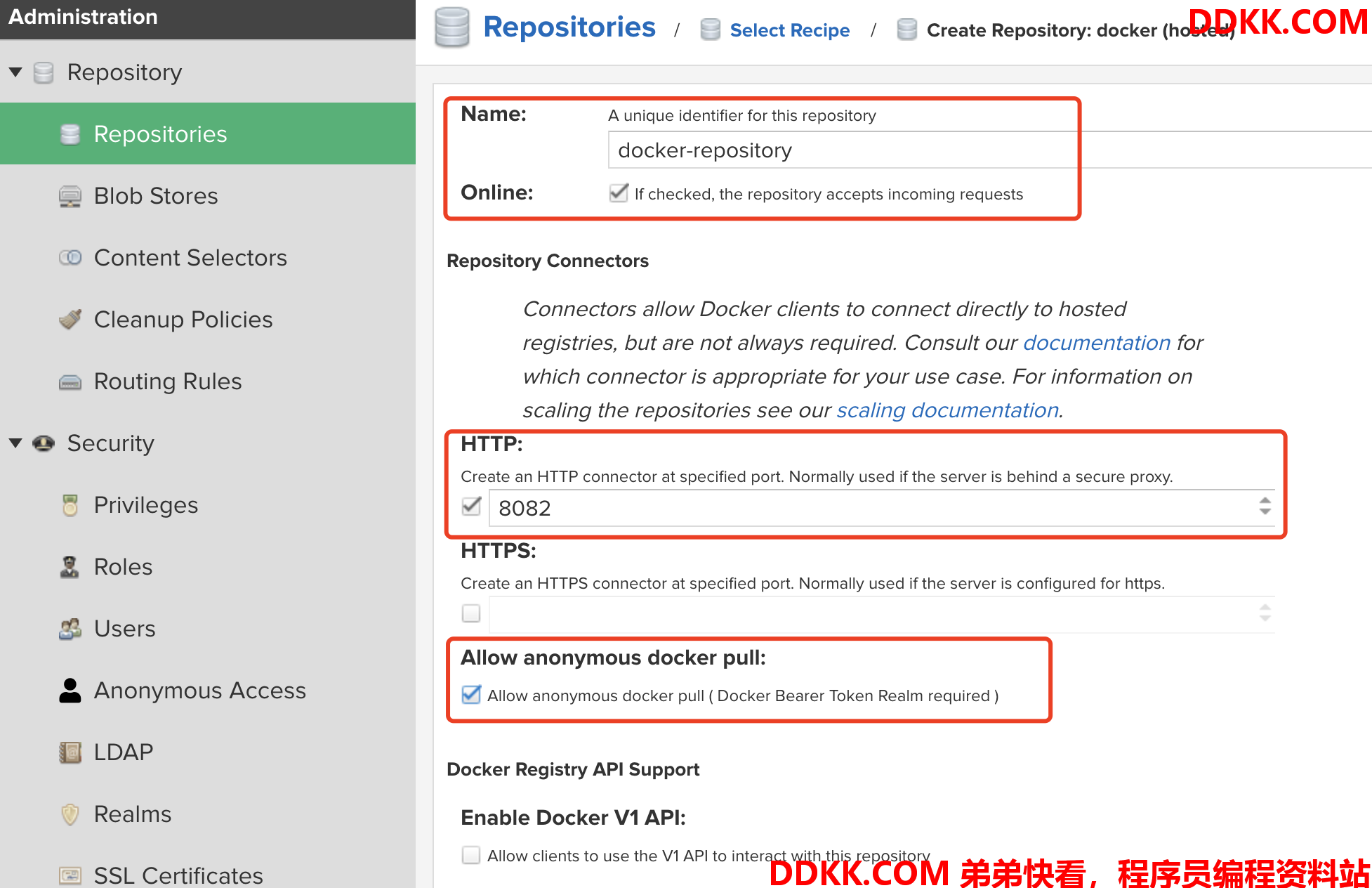Click the Docker Registry API Support heading
Screen dimensions: 1372x888
click(x=573, y=769)
